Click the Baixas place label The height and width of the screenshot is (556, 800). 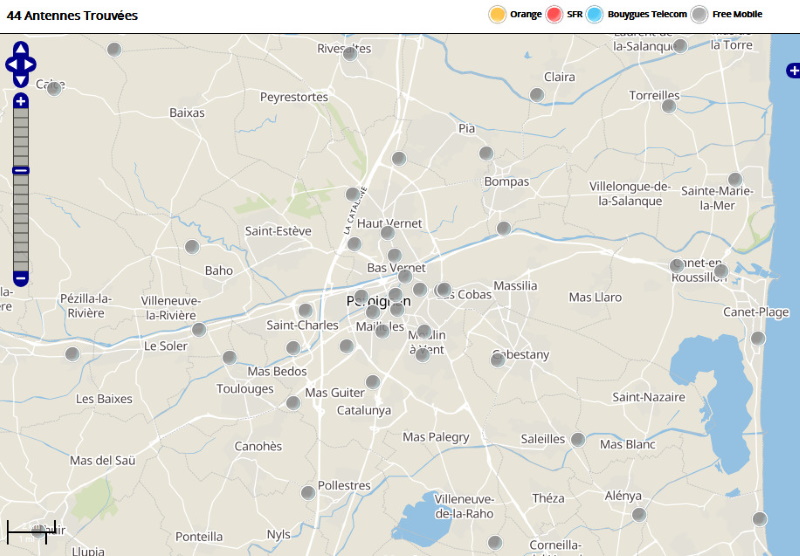point(187,113)
